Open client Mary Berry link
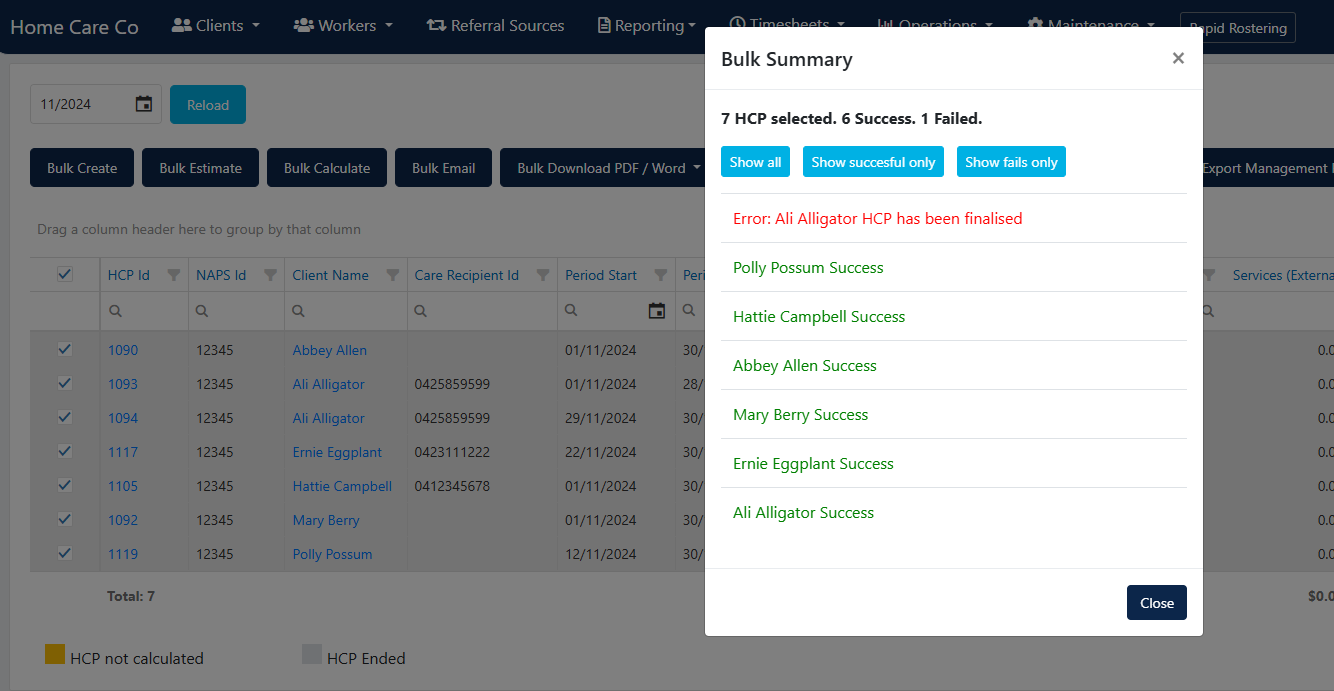Screen dimensions: 1334x691 tap(325, 520)
